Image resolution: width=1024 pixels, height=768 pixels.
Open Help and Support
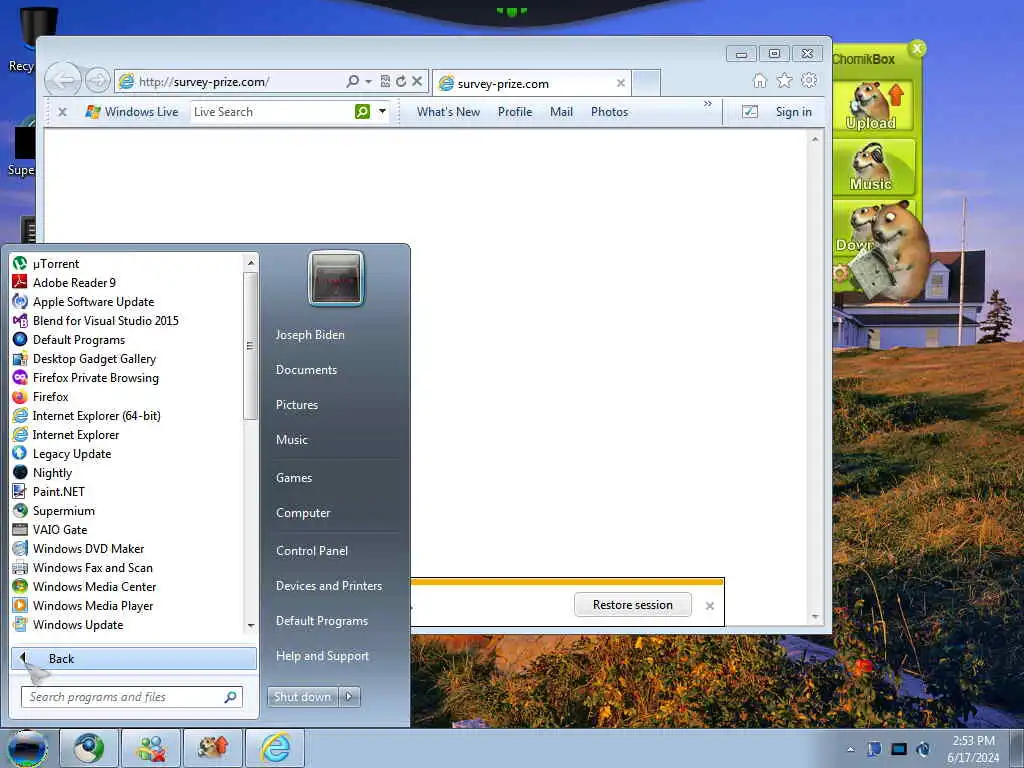(x=322, y=656)
